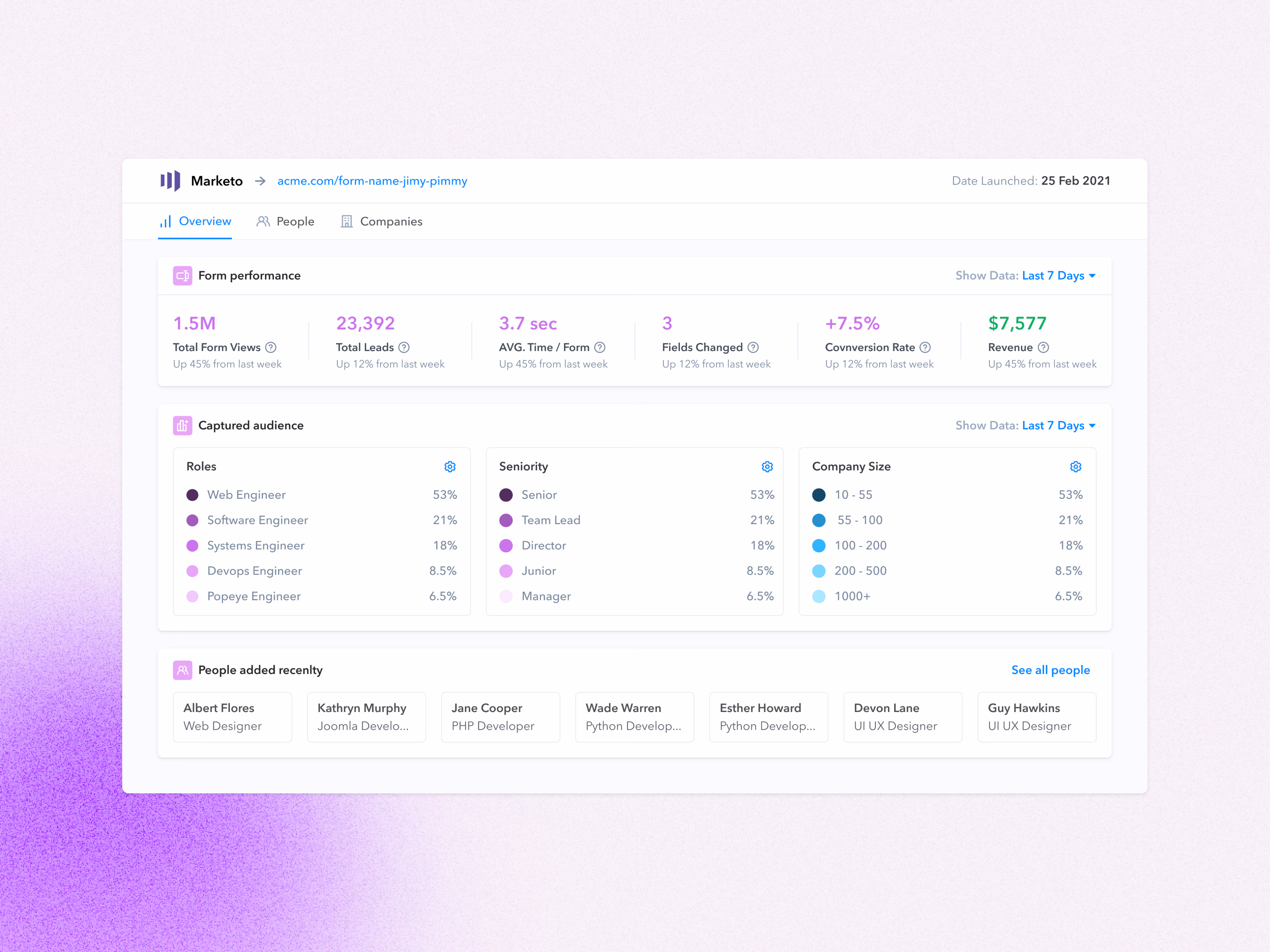Click the Marketo breadcrumb name

click(x=216, y=181)
